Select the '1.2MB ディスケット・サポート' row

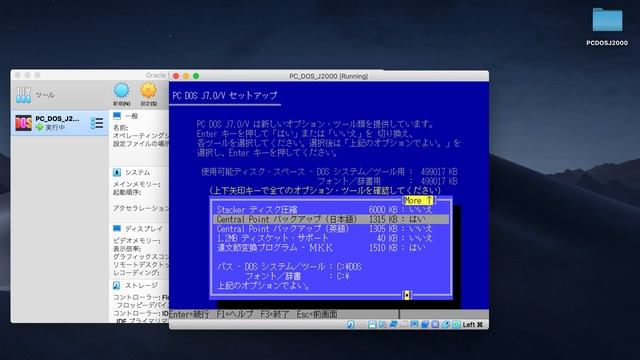(x=331, y=238)
